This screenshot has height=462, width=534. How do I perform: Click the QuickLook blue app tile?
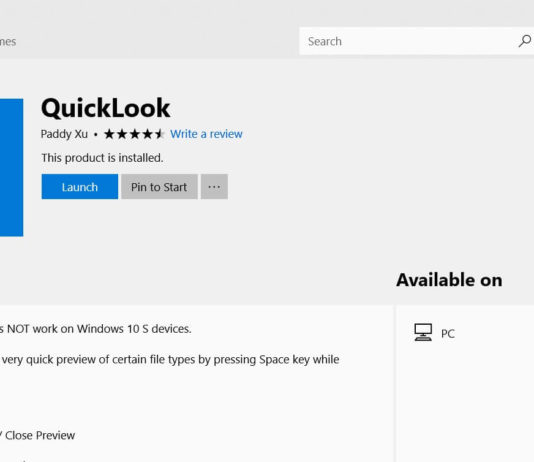tap(12, 168)
